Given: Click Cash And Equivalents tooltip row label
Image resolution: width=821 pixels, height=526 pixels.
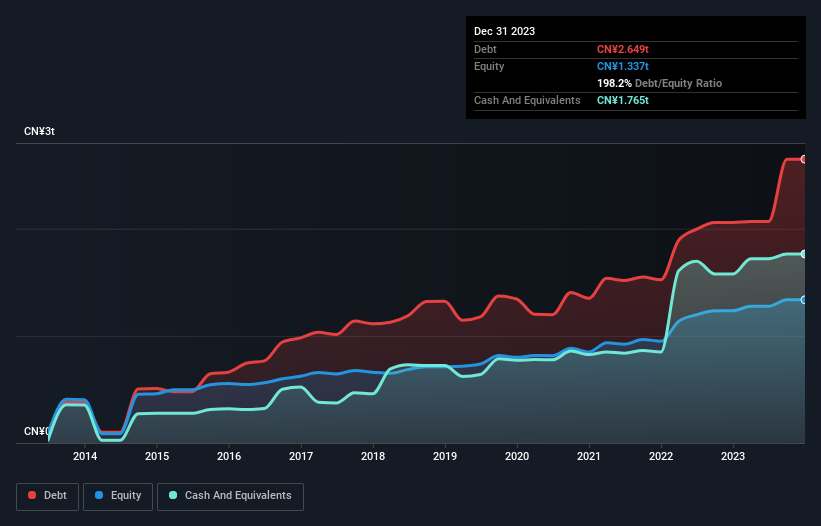Looking at the screenshot, I should click(x=527, y=100).
